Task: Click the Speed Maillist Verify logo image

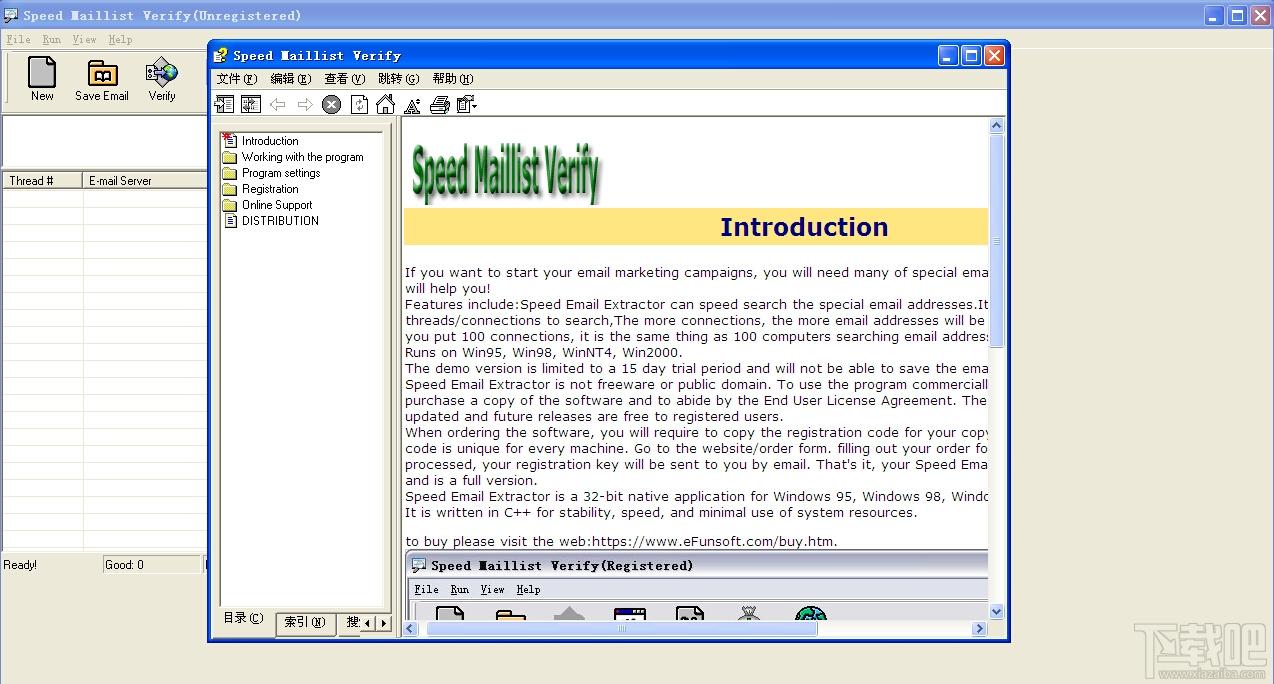Action: pos(505,174)
